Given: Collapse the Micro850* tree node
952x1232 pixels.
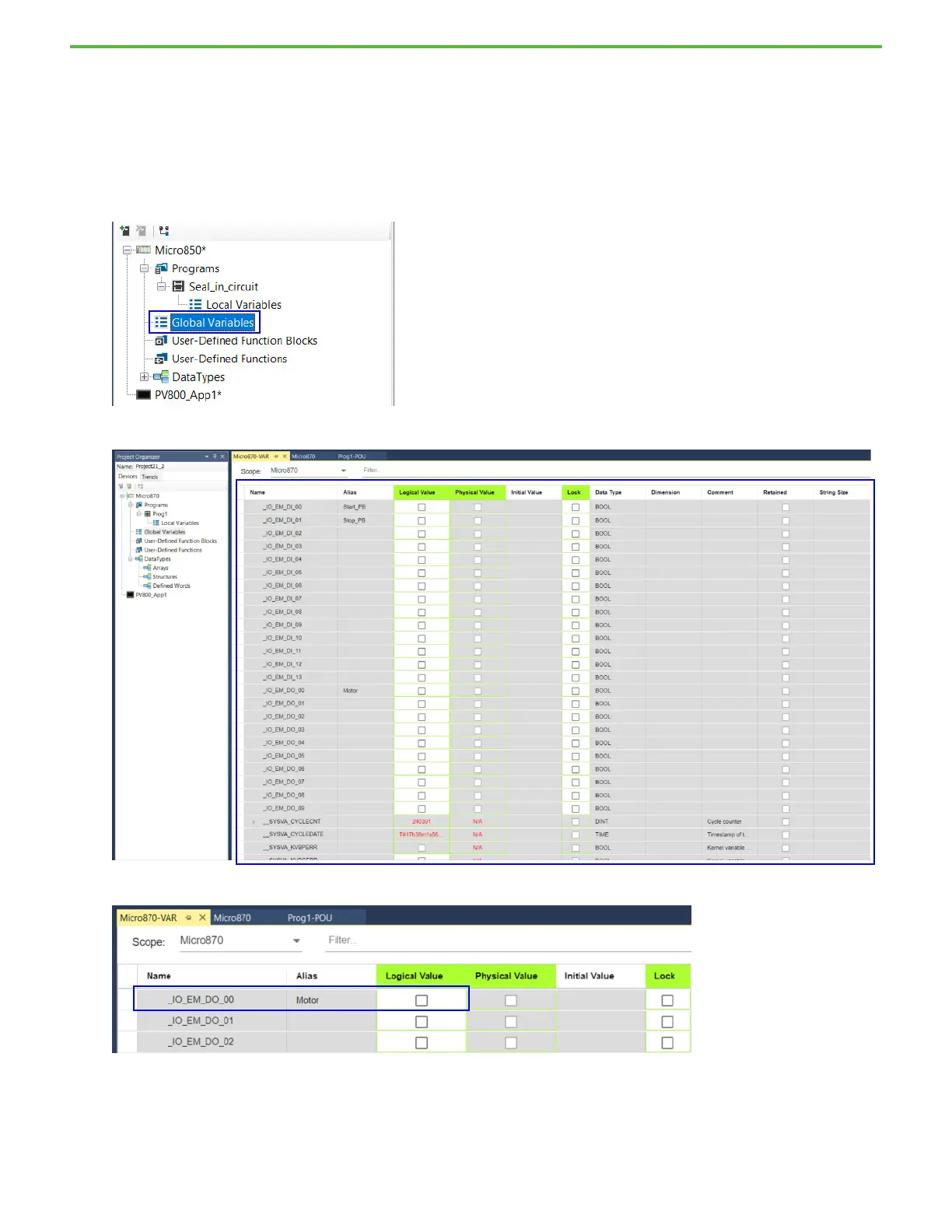Looking at the screenshot, I should pyautogui.click(x=127, y=250).
